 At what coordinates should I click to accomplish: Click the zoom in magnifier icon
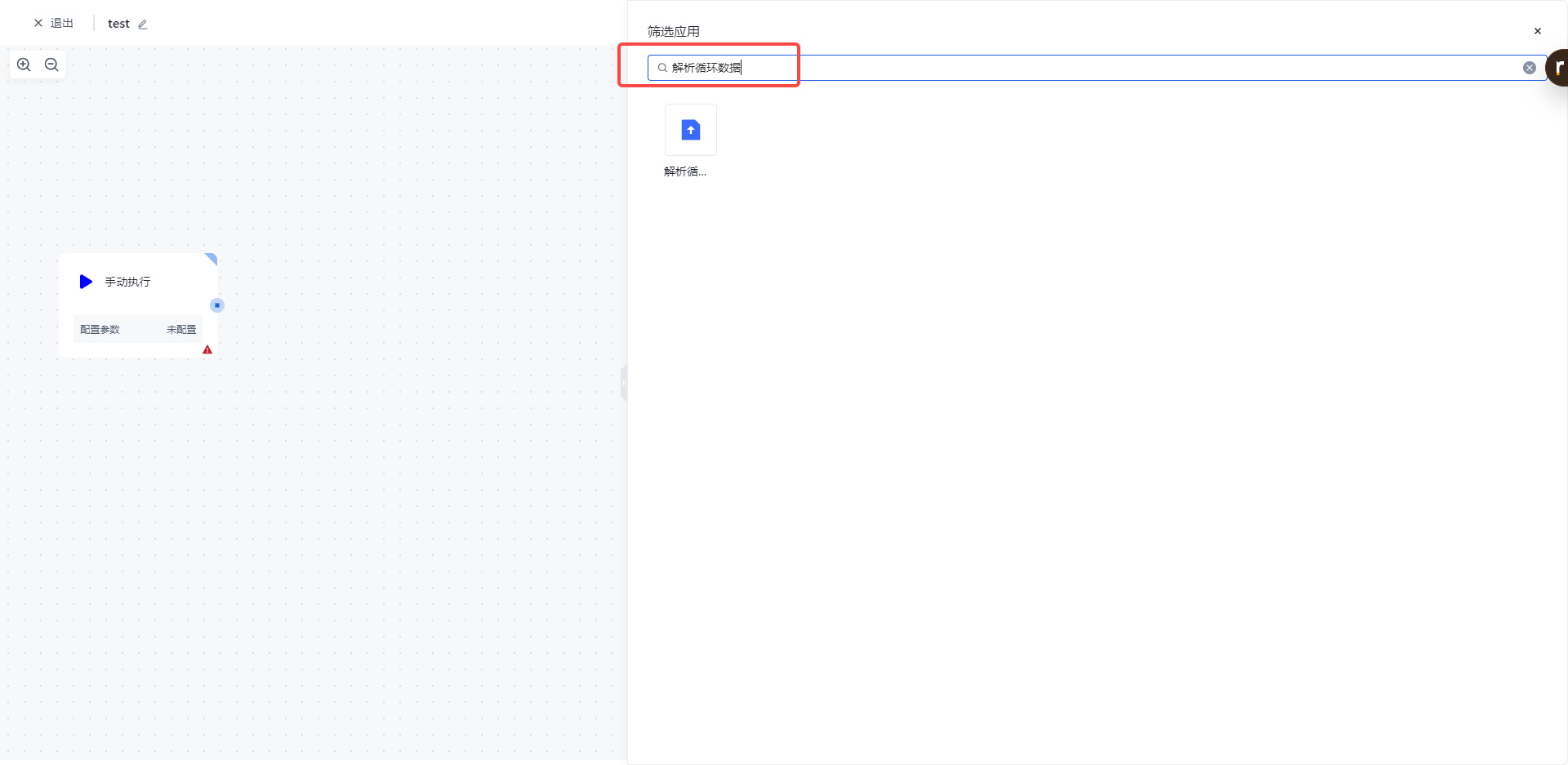[x=24, y=64]
